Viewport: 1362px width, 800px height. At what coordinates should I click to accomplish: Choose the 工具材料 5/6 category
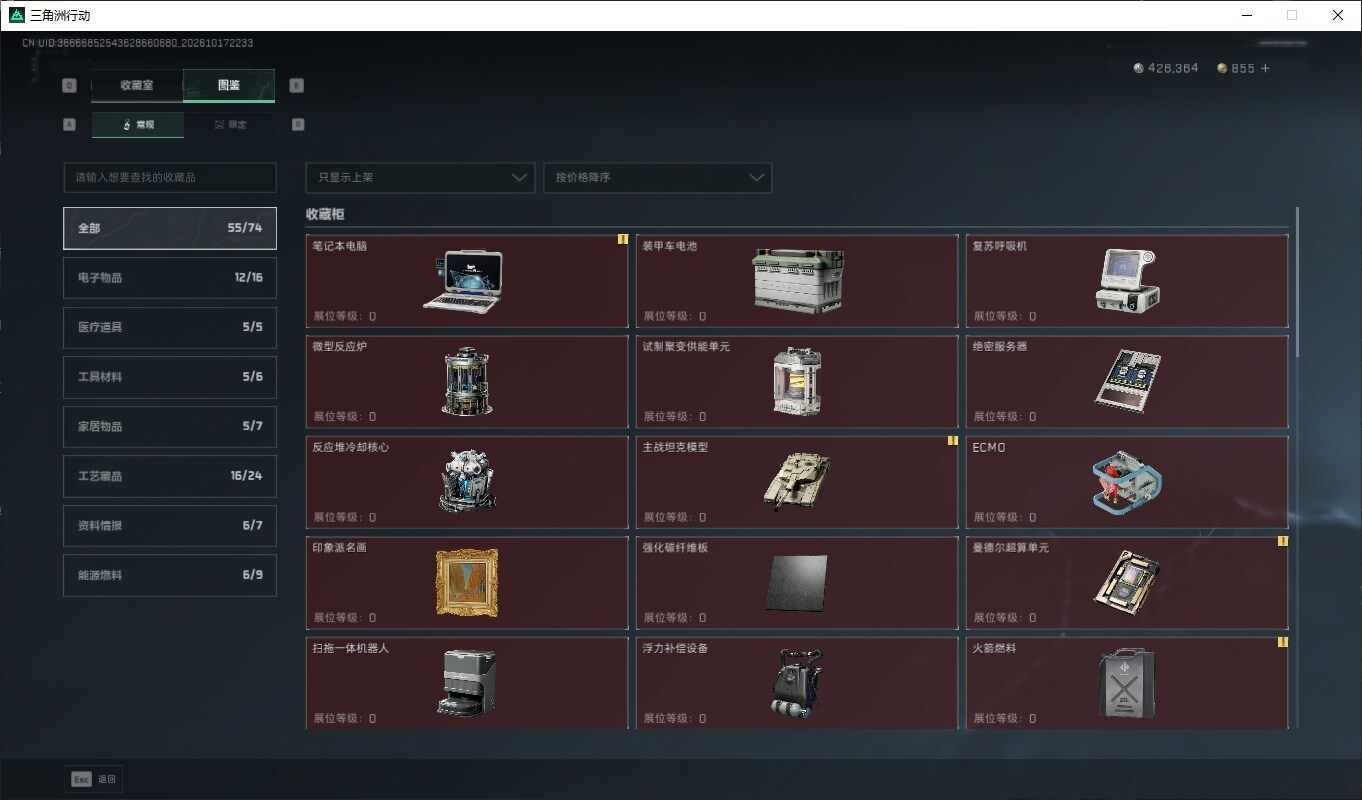coord(170,377)
